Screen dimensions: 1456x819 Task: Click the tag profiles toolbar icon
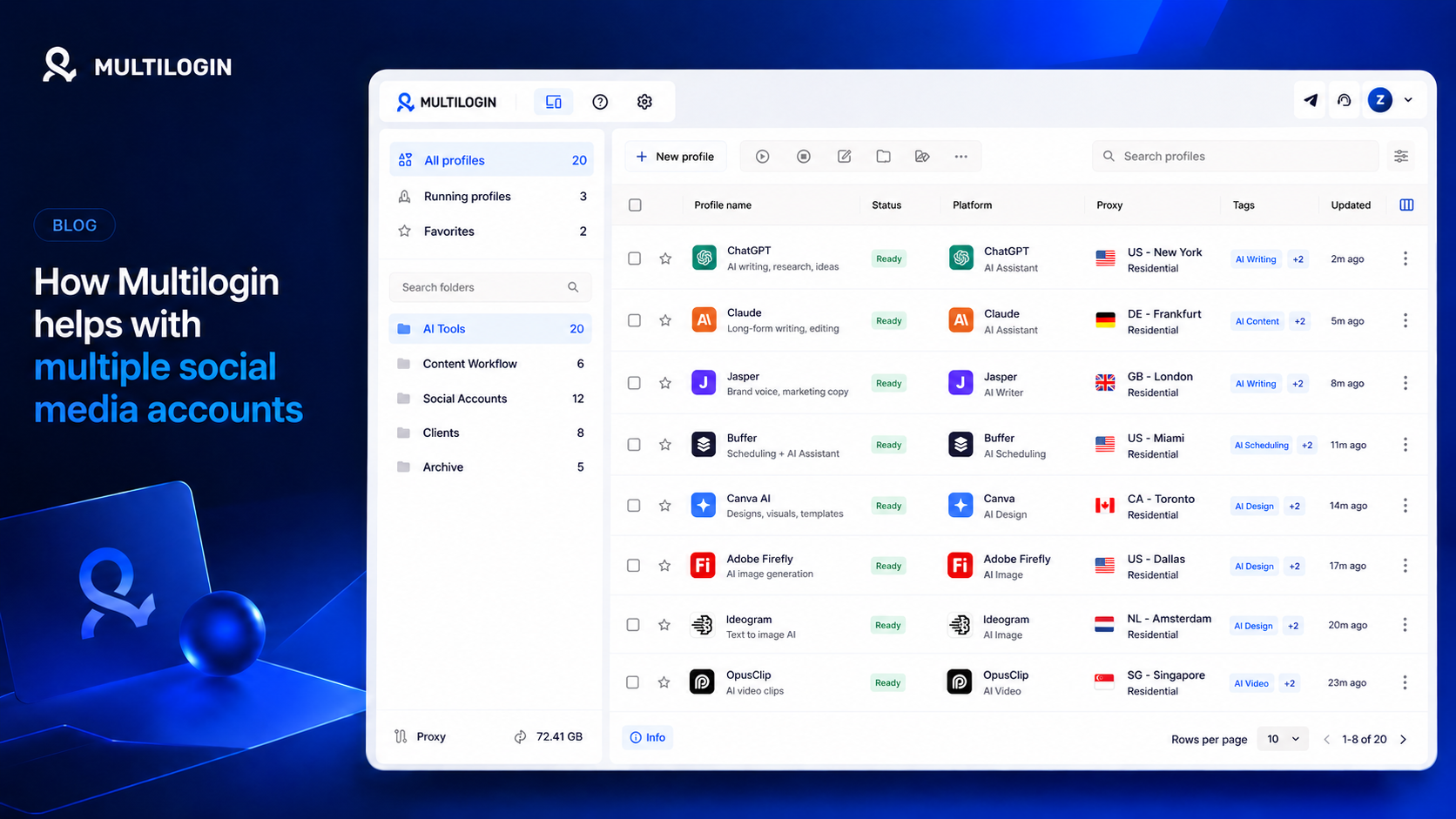(922, 157)
